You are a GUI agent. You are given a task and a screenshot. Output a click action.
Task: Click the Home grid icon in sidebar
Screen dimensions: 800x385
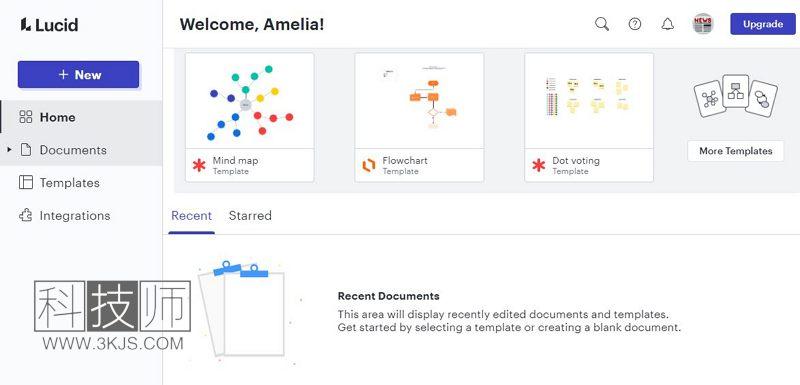tap(26, 117)
